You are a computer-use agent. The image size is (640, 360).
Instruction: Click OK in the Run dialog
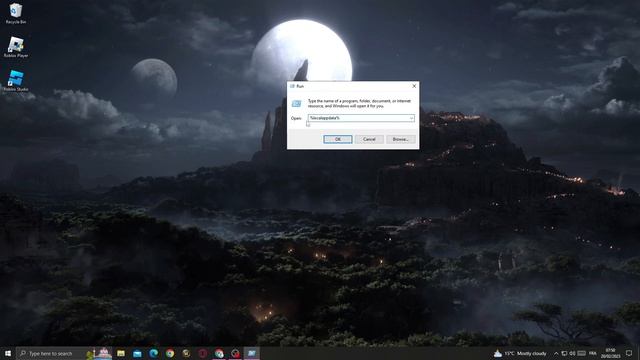tap(338, 139)
